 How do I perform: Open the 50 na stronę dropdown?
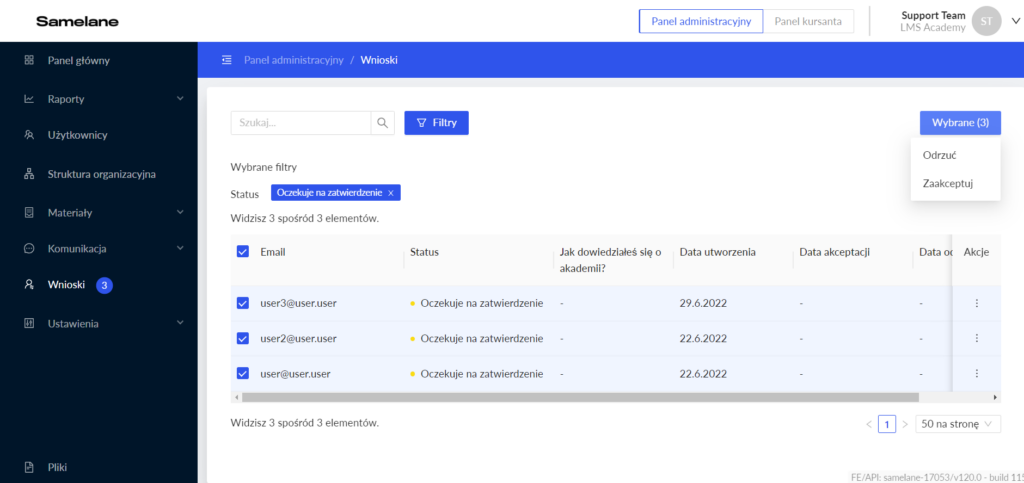click(x=957, y=424)
